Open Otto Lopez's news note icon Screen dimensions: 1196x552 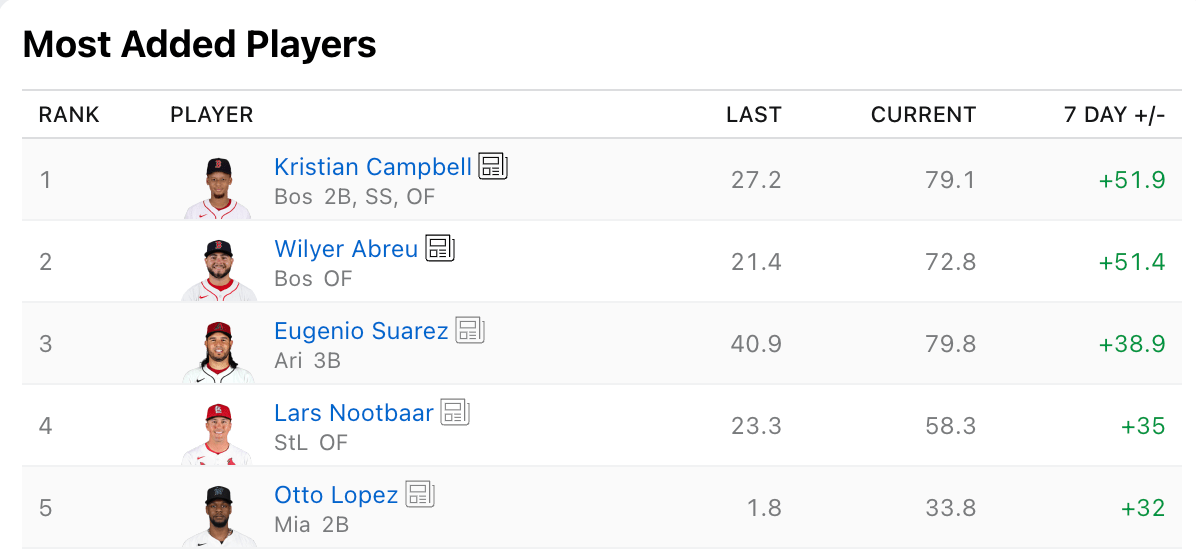point(420,495)
